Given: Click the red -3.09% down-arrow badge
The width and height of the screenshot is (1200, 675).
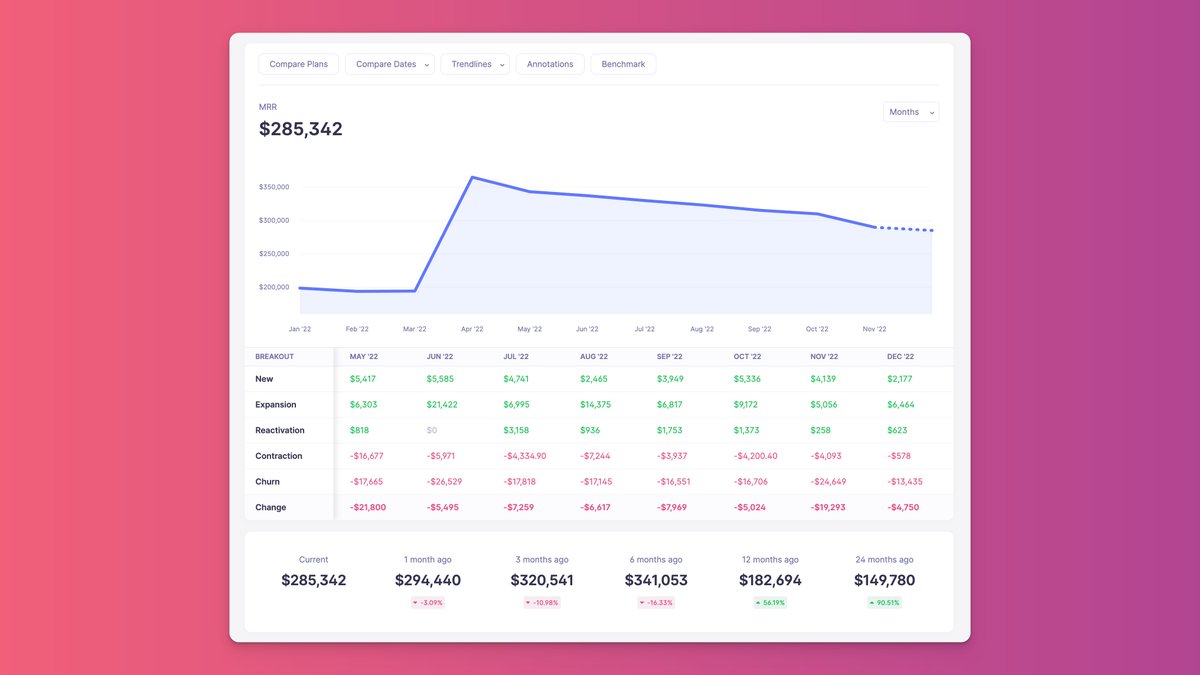Looking at the screenshot, I should coord(428,603).
